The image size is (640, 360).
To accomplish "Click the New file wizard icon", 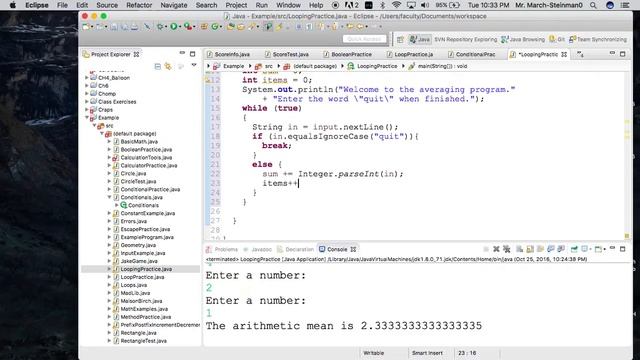I will point(85,27).
